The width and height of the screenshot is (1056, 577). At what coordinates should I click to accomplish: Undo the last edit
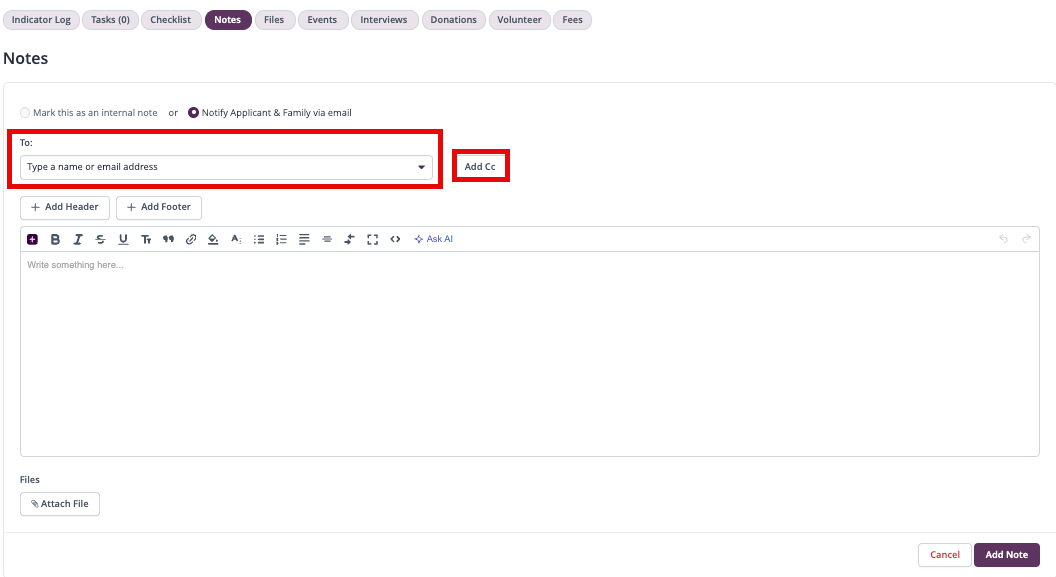point(1003,239)
